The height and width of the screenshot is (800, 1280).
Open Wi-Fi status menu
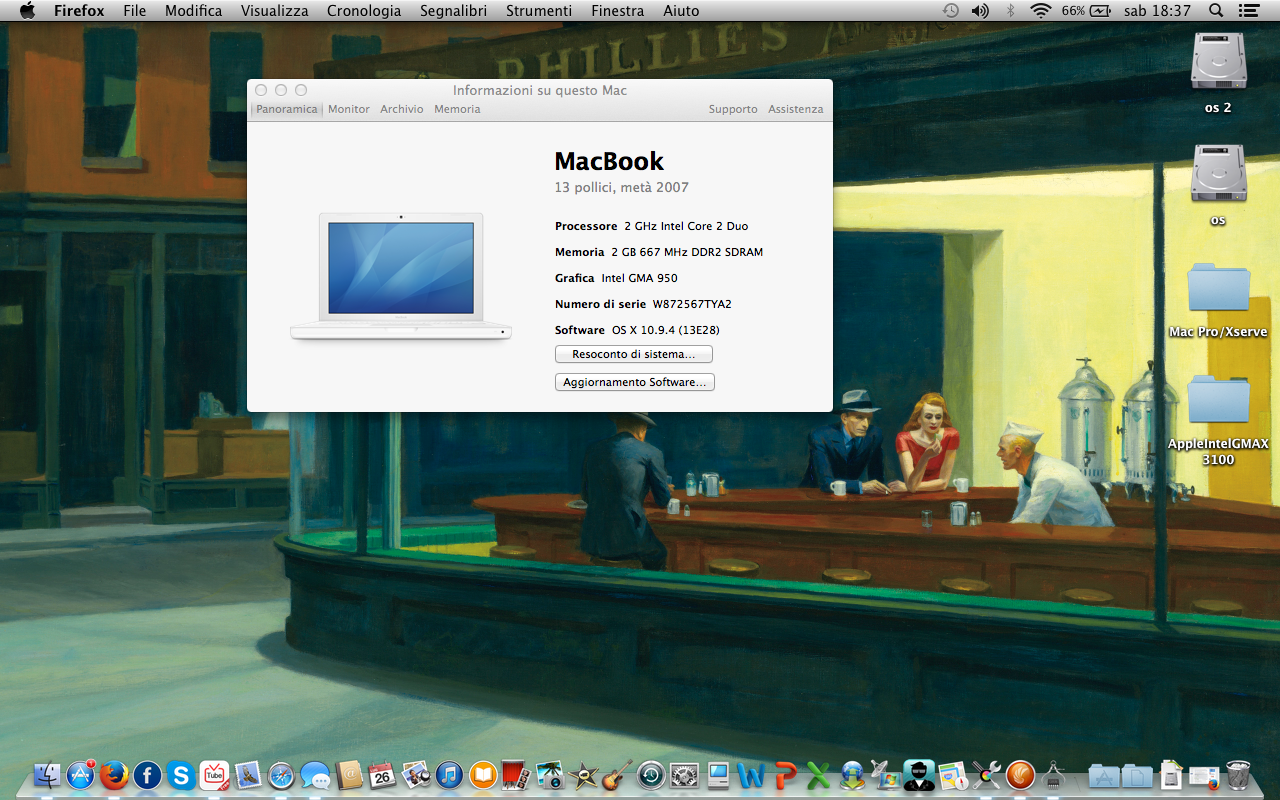[1041, 11]
